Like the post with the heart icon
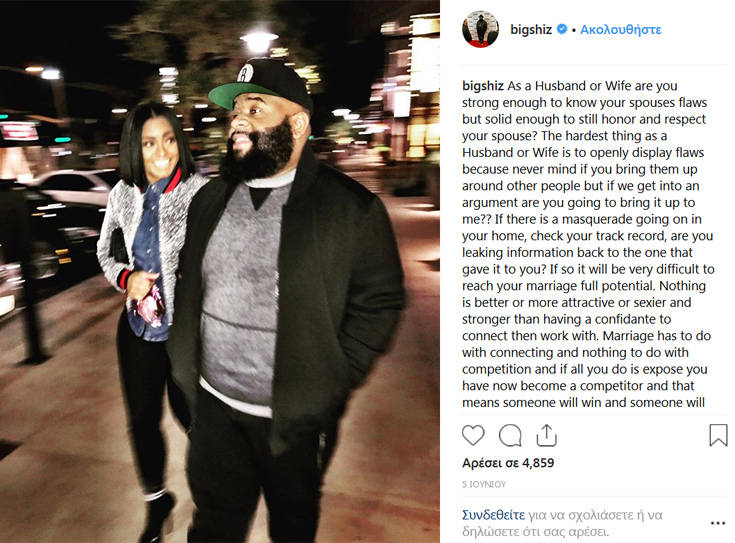Viewport: 735px width, 543px height. [473, 435]
